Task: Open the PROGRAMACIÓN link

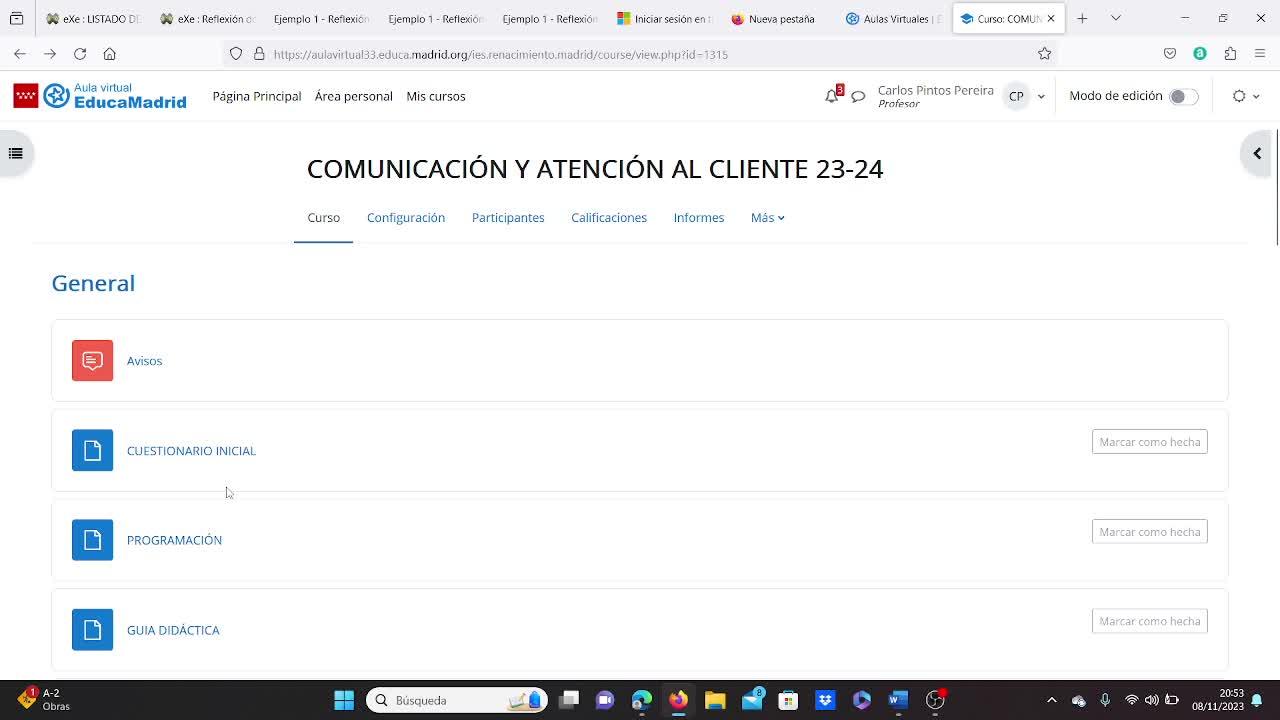Action: tap(174, 540)
